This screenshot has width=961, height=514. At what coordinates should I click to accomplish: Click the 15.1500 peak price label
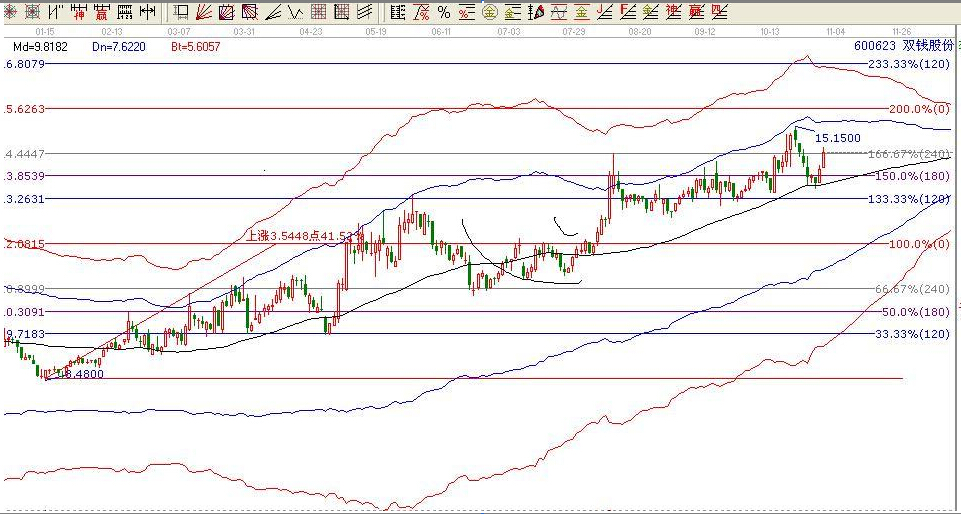[837, 138]
